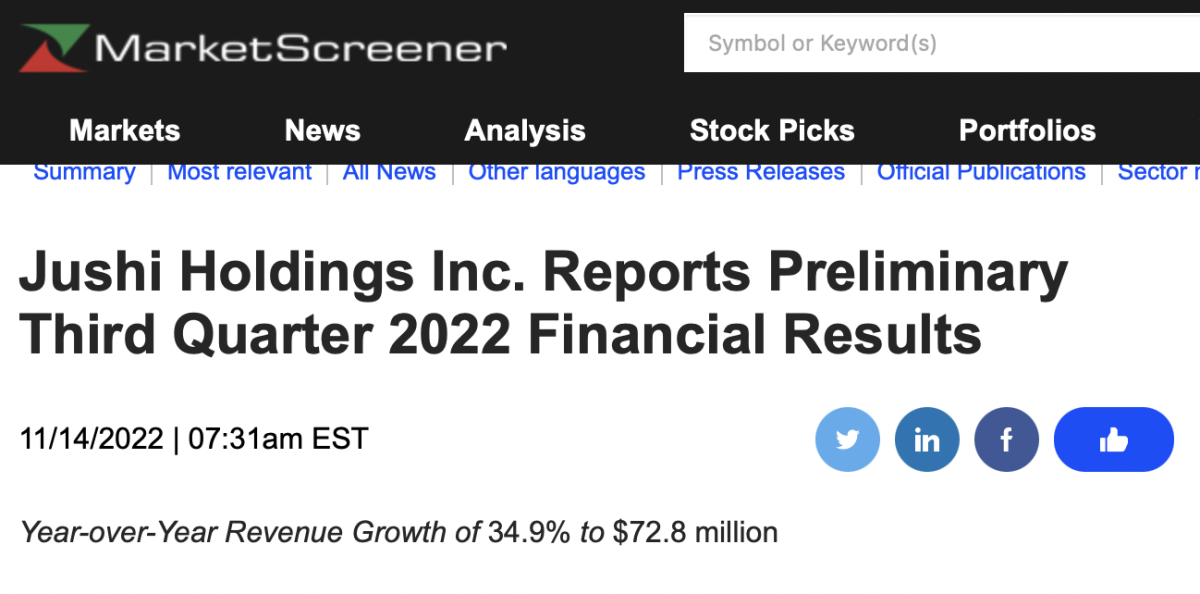
Task: Switch to the Summary tab
Action: tap(84, 172)
